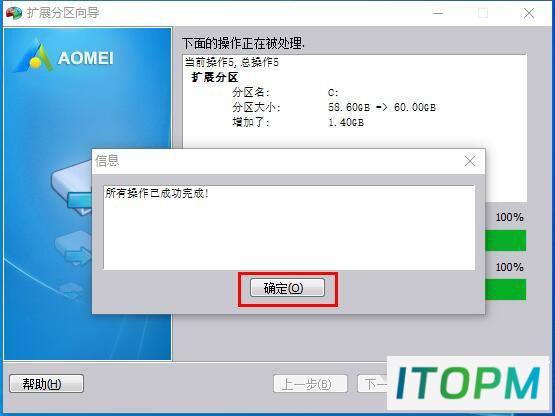555x416 pixels.
Task: Click the 所有操作已成功完成 message text box
Action: click(x=289, y=227)
